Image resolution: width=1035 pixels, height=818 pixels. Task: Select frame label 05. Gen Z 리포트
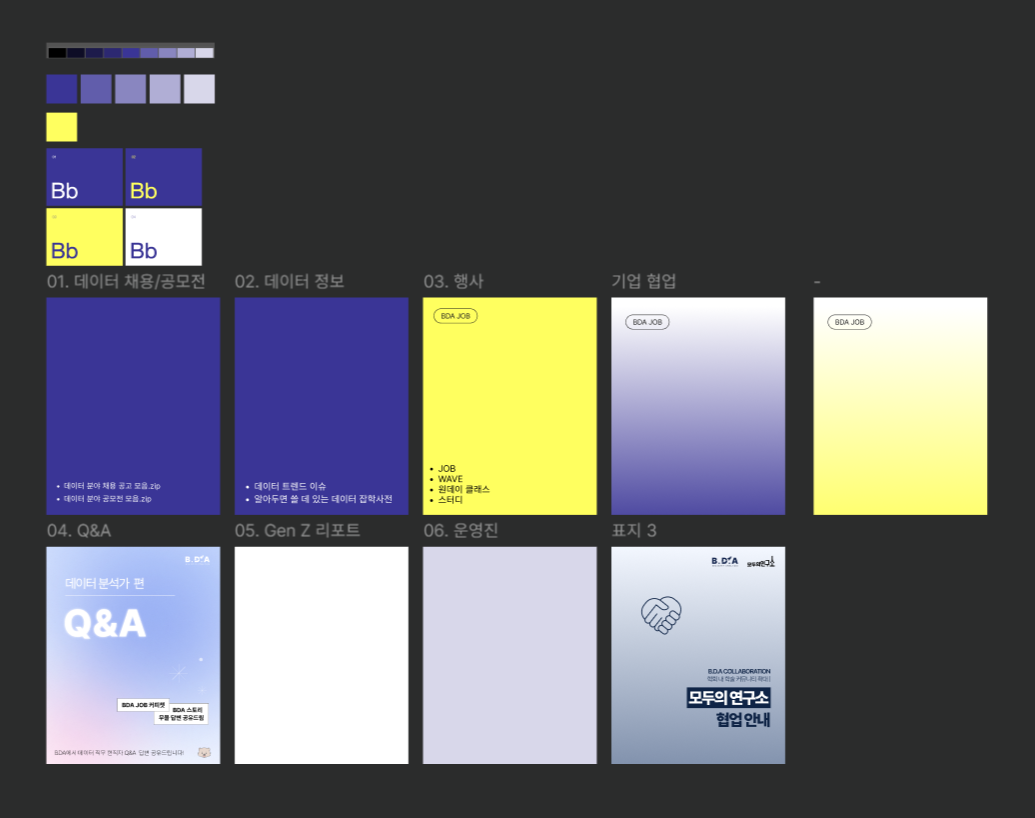298,531
